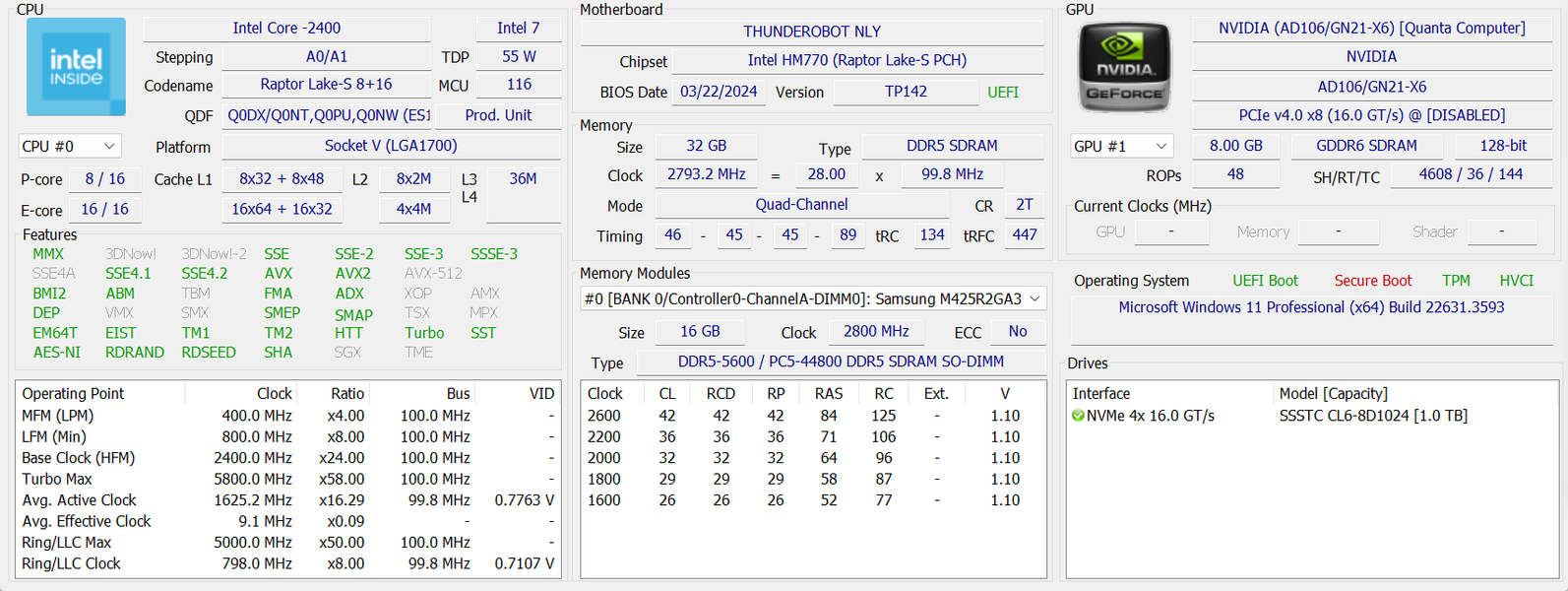The height and width of the screenshot is (591, 1568).
Task: Click the BIOS Date 03/22/2024 field
Action: click(x=719, y=92)
